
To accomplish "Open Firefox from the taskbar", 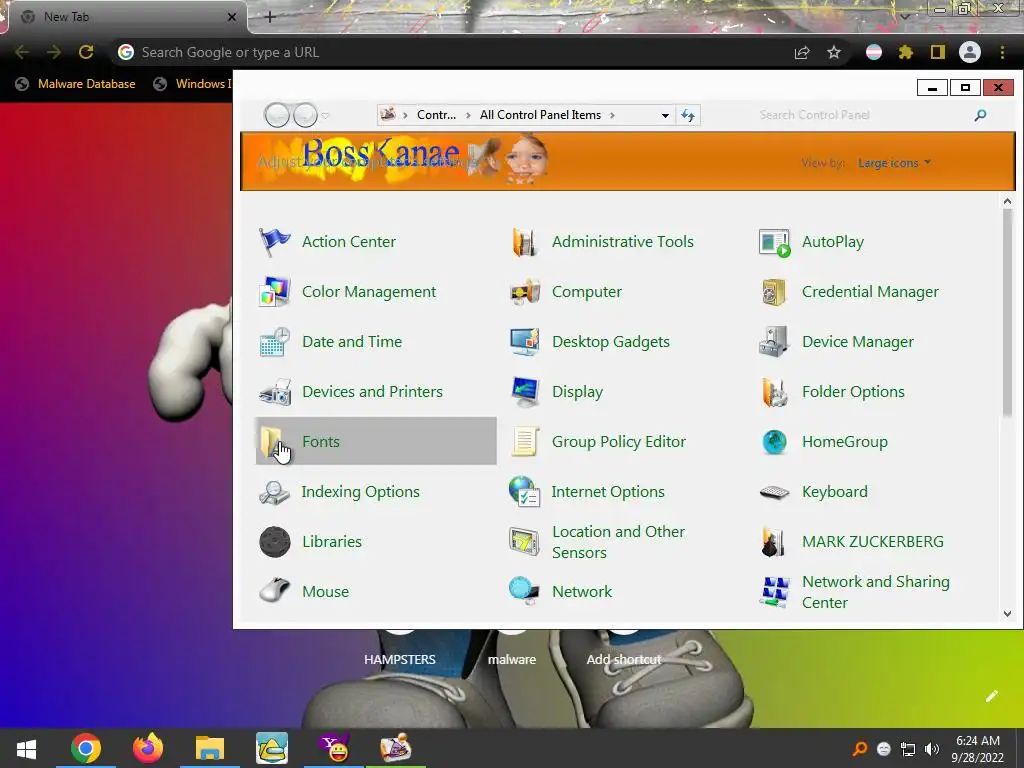I will coord(148,748).
